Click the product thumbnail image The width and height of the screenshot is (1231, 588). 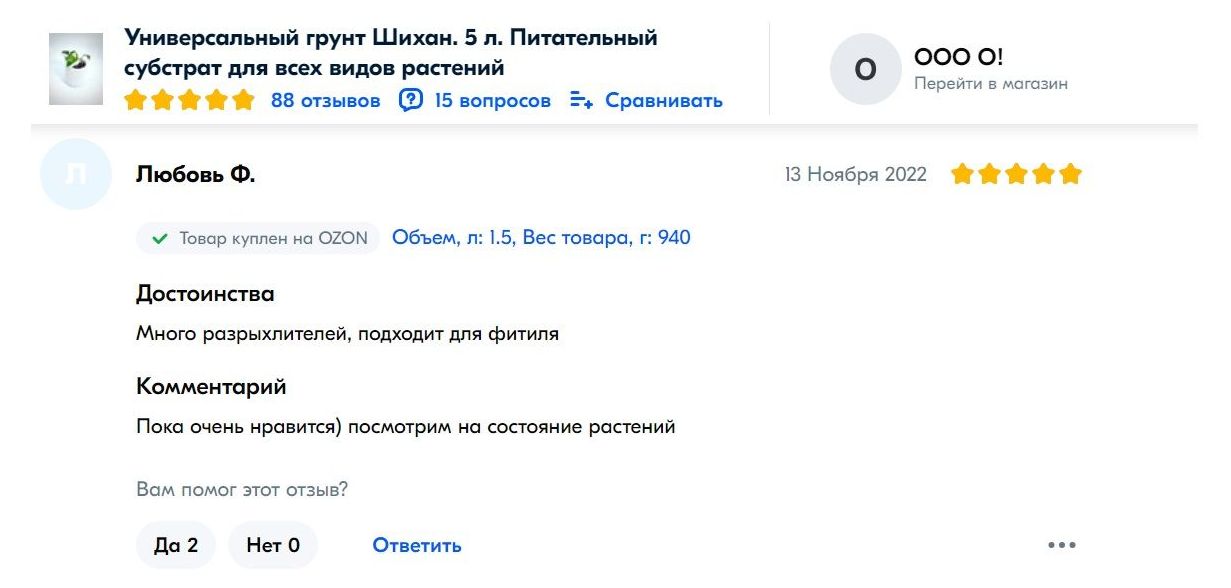click(76, 69)
